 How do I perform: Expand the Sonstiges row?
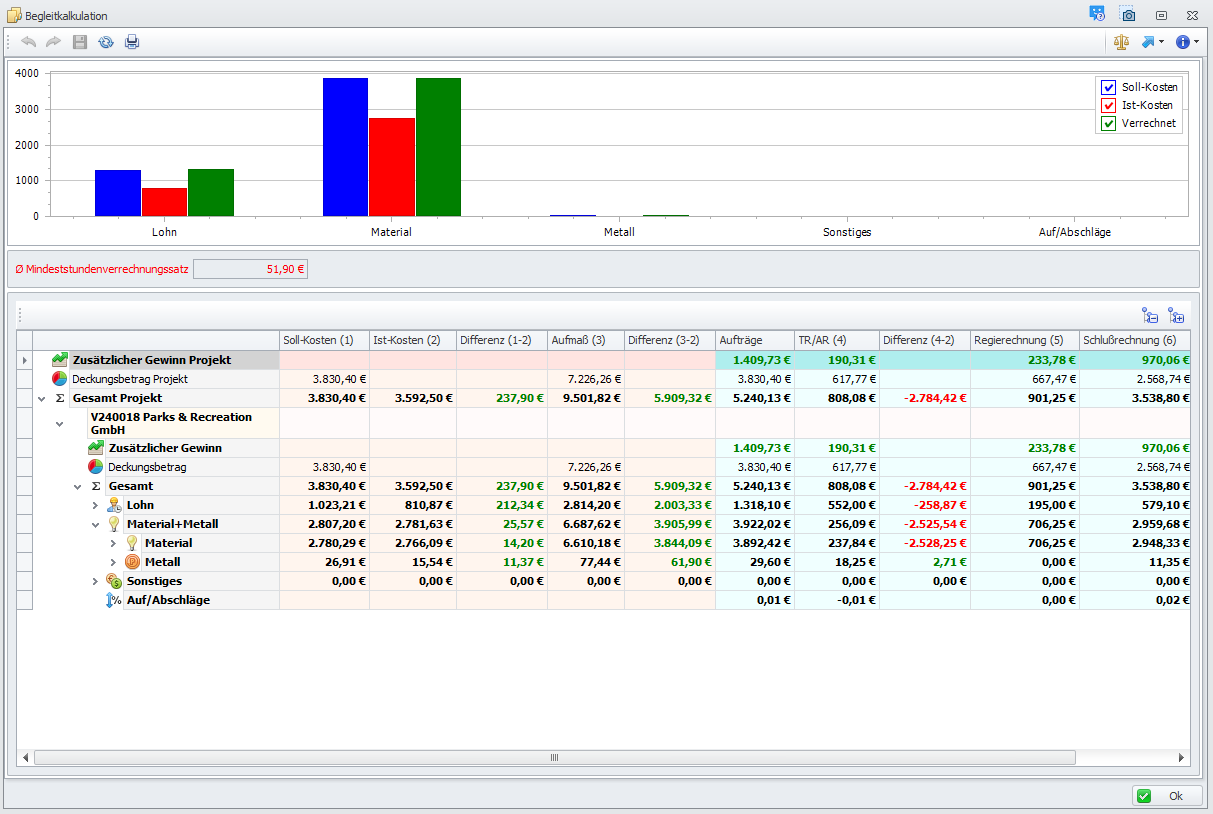click(x=96, y=581)
